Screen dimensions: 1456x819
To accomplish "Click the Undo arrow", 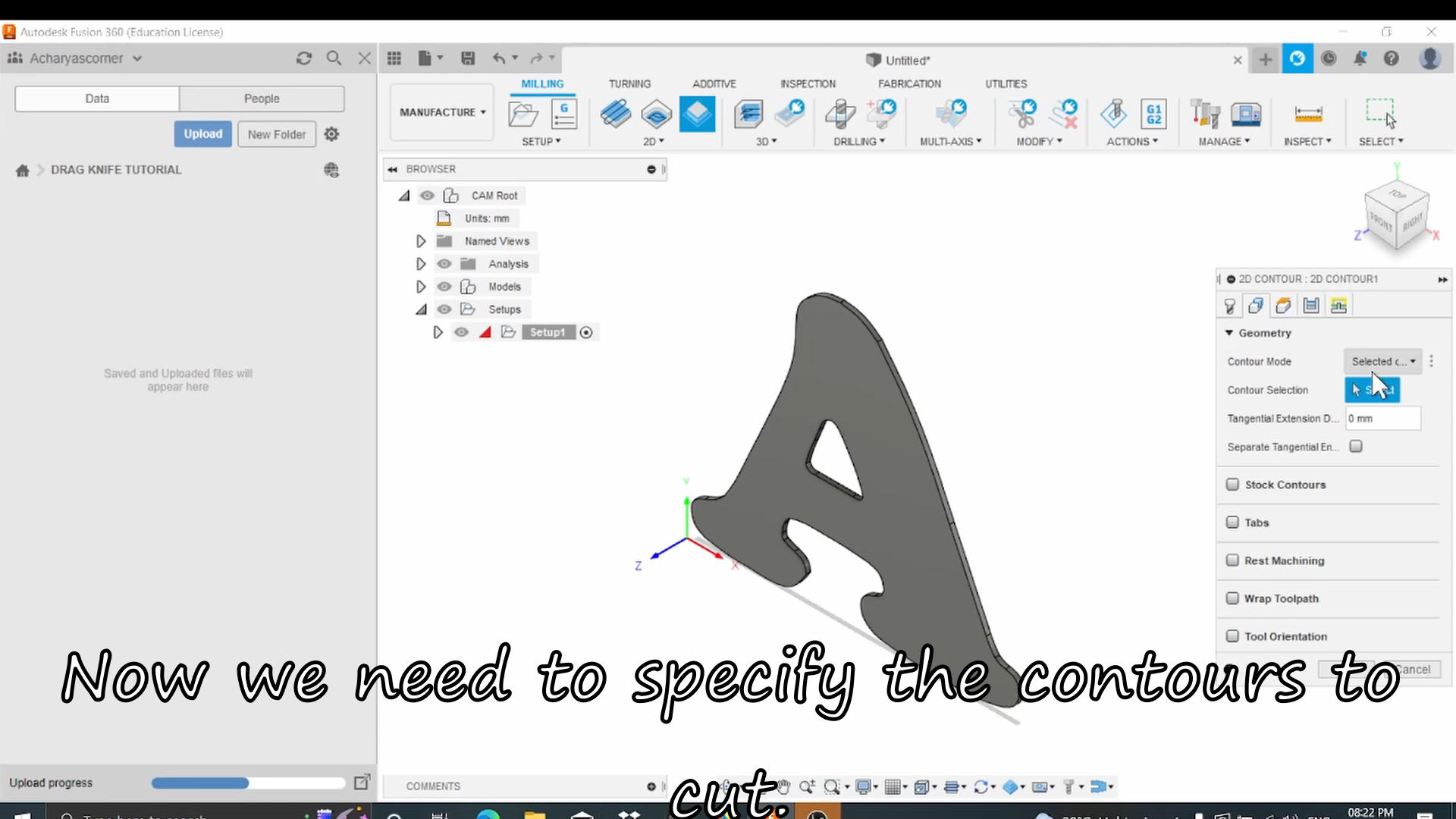I will tap(499, 58).
